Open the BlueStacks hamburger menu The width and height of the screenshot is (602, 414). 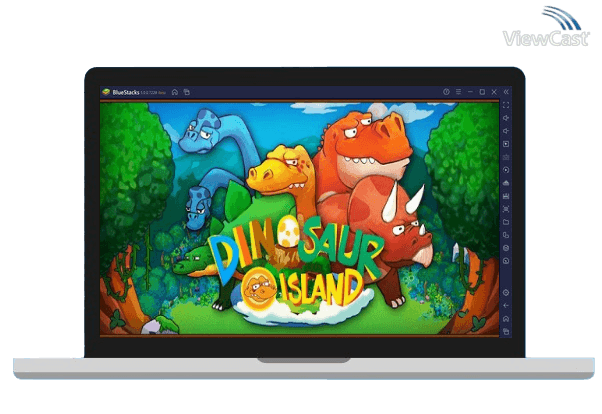click(458, 92)
